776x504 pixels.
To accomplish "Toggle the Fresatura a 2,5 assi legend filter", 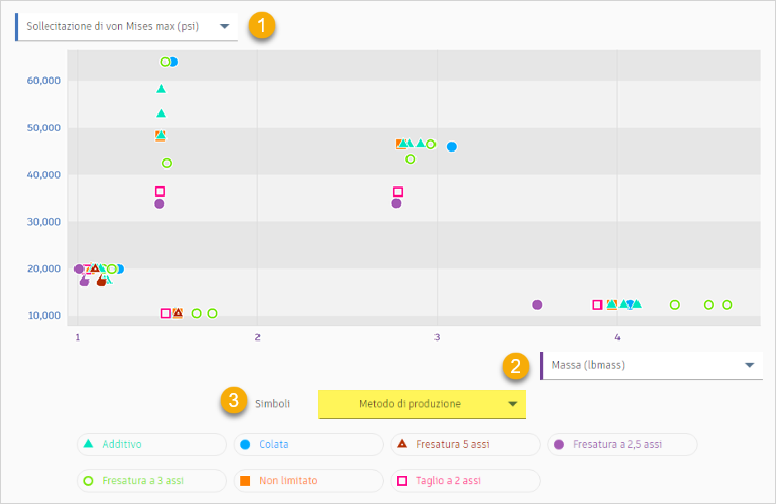I will [x=622, y=445].
